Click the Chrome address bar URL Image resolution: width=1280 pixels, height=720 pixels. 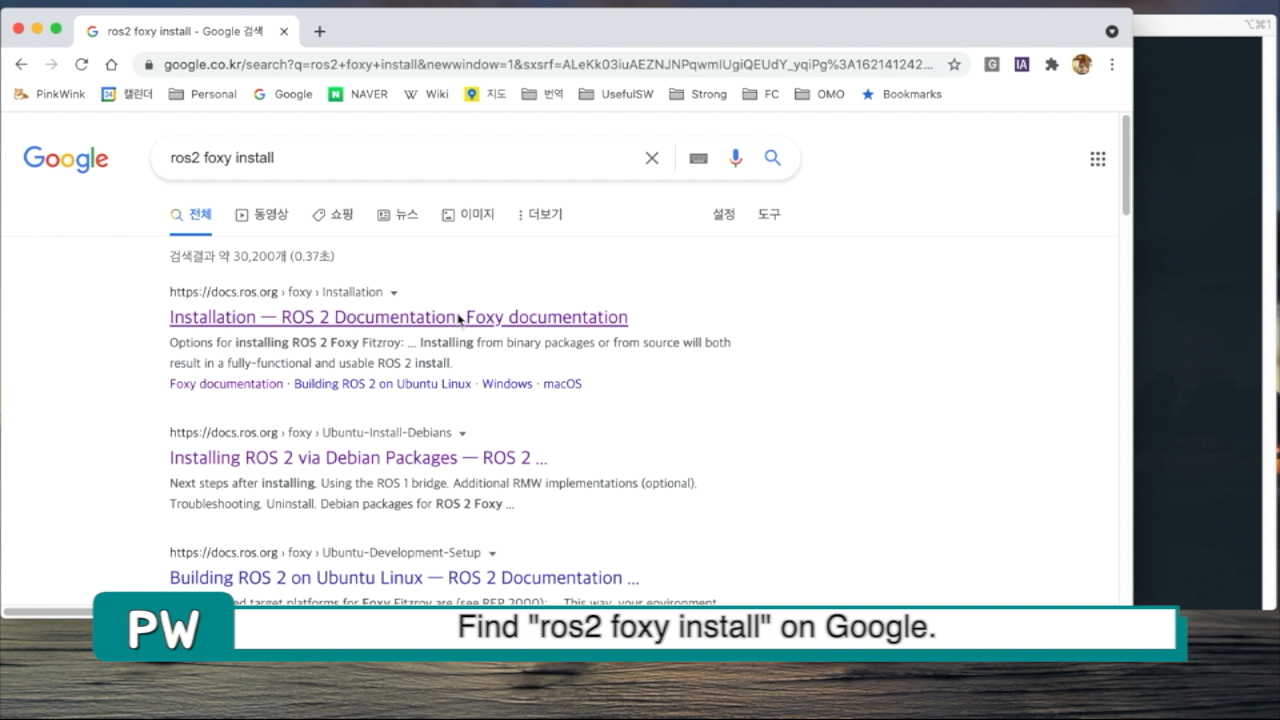[548, 64]
